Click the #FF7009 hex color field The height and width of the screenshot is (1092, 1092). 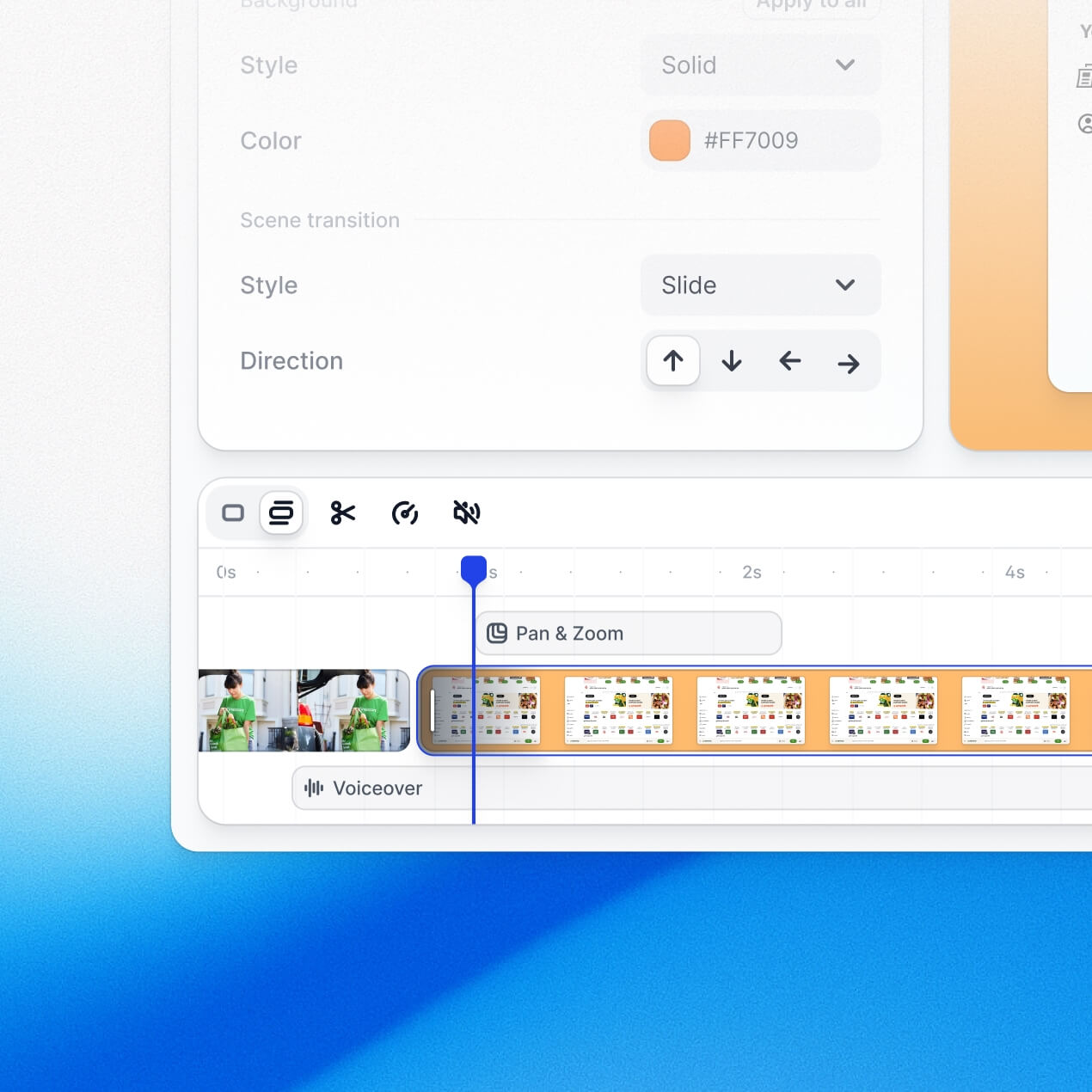tap(761, 141)
